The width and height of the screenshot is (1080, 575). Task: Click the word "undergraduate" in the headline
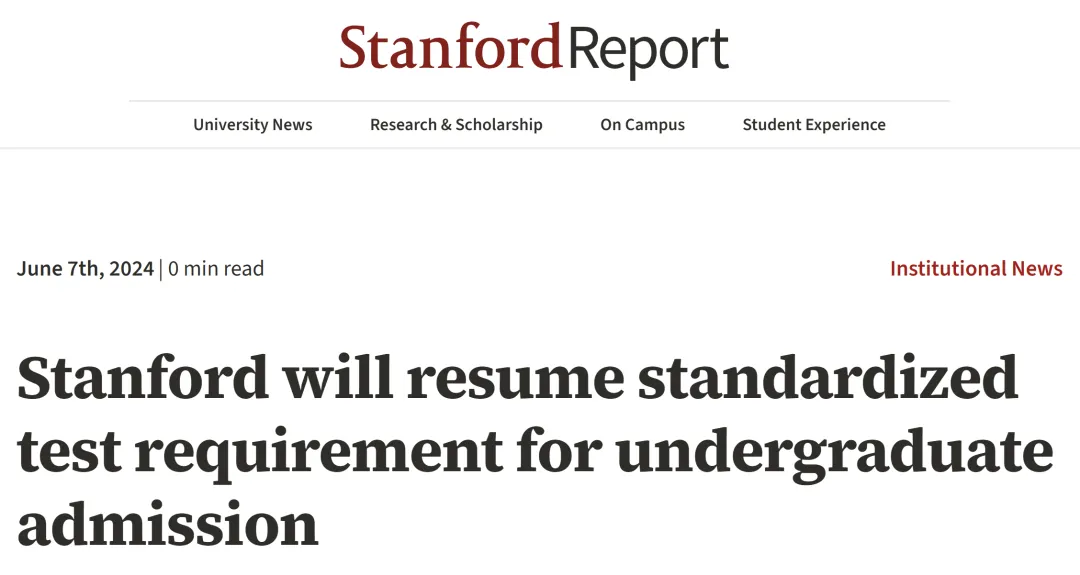(x=834, y=453)
